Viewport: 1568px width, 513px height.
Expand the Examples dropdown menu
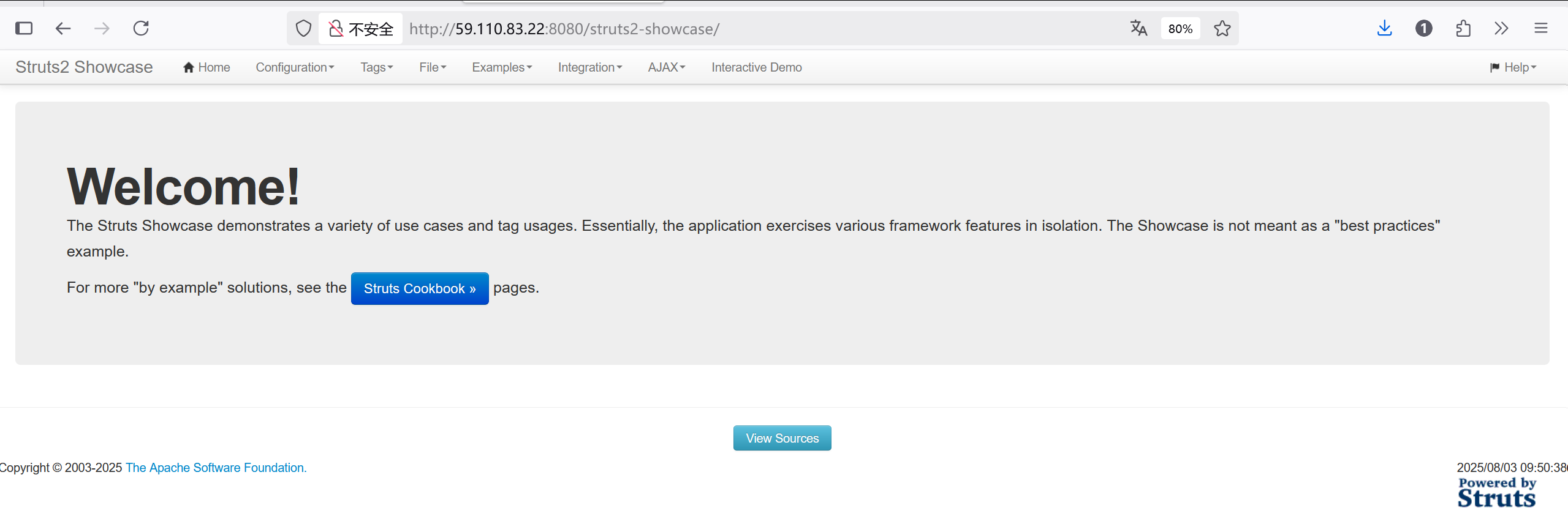[502, 67]
